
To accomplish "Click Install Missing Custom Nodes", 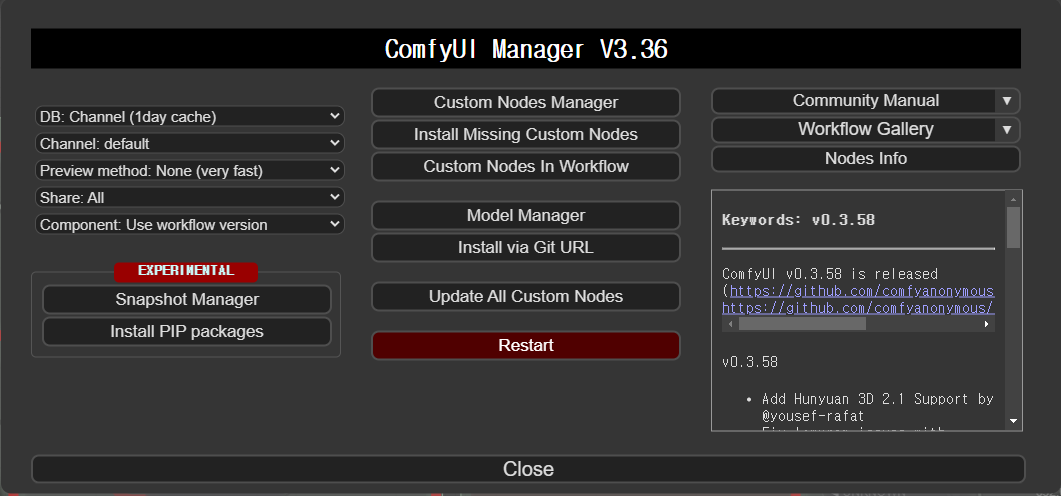I will click(x=526, y=135).
